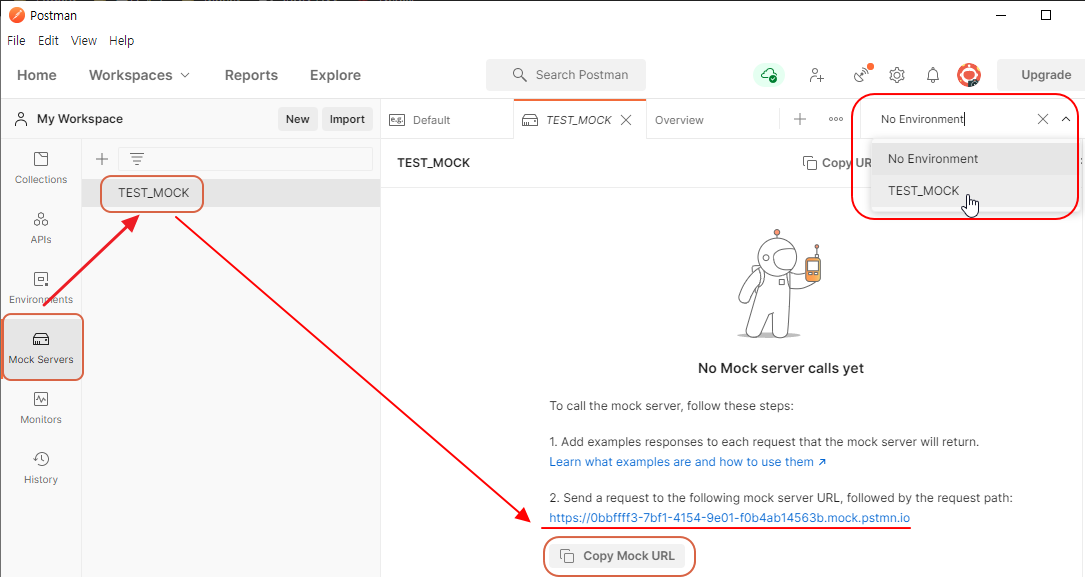Expand the Workspaces dropdown
Image resolution: width=1085 pixels, height=577 pixels.
pyautogui.click(x=139, y=75)
